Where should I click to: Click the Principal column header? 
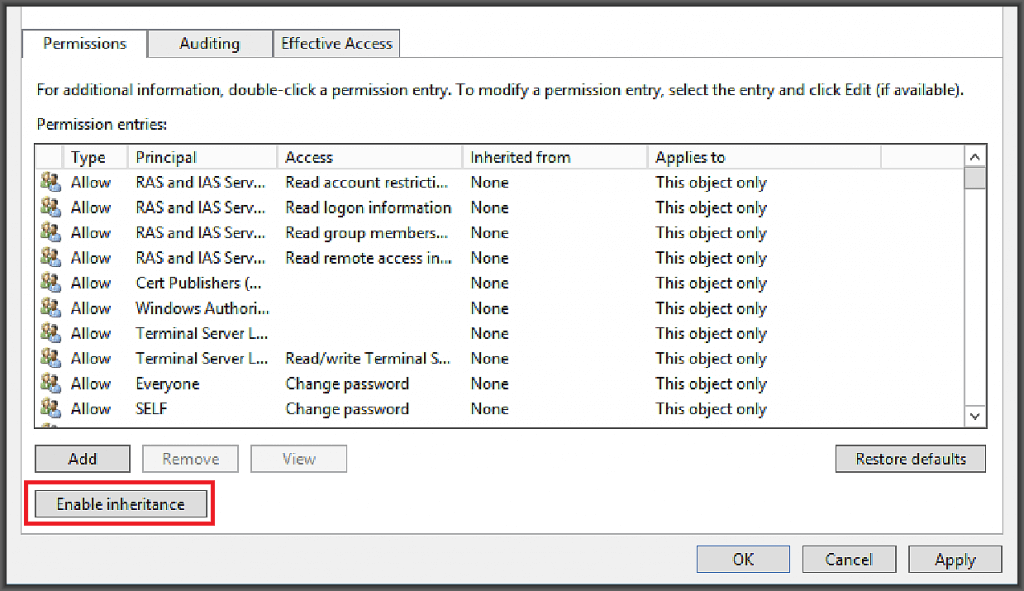[202, 157]
